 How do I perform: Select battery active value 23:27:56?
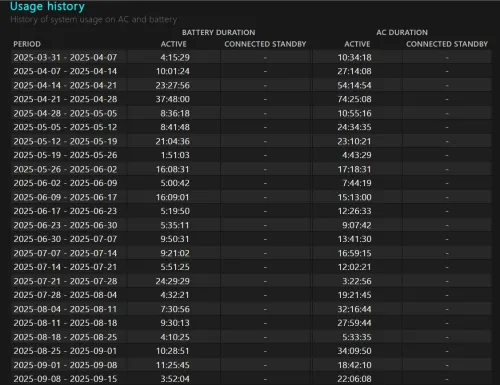[x=173, y=85]
